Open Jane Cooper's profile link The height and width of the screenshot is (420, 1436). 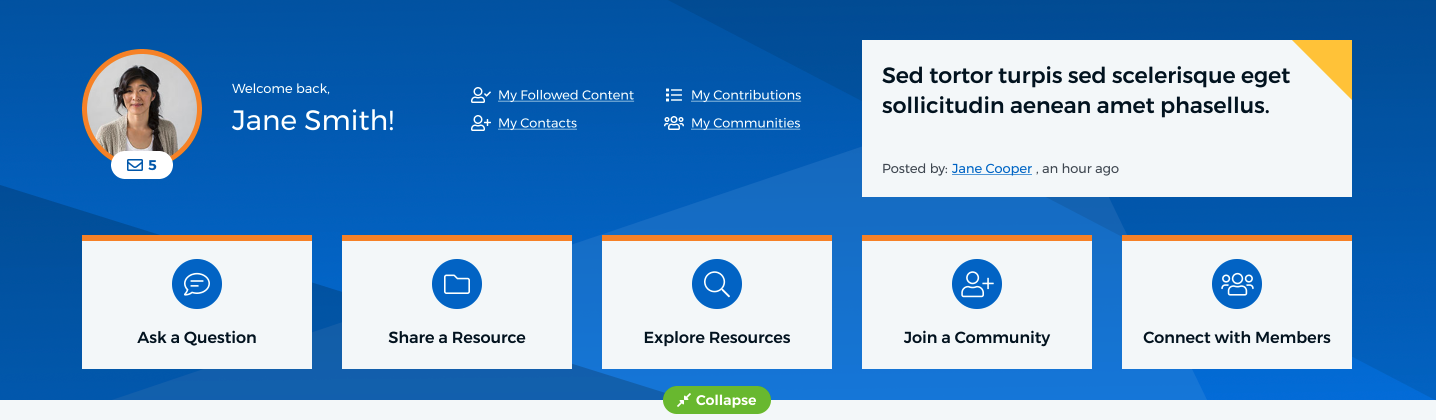coord(992,169)
